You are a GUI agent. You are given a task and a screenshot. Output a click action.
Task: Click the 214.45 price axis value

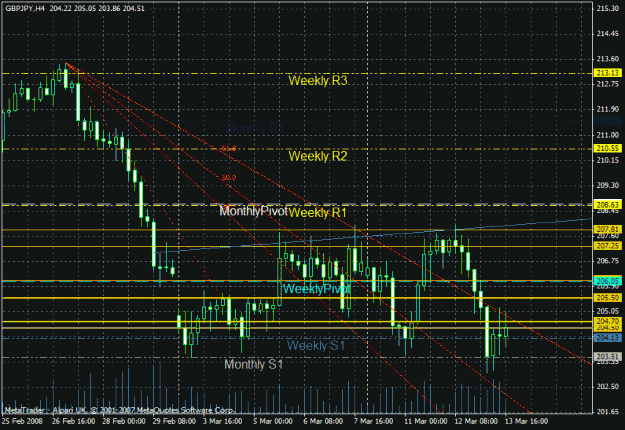point(607,34)
